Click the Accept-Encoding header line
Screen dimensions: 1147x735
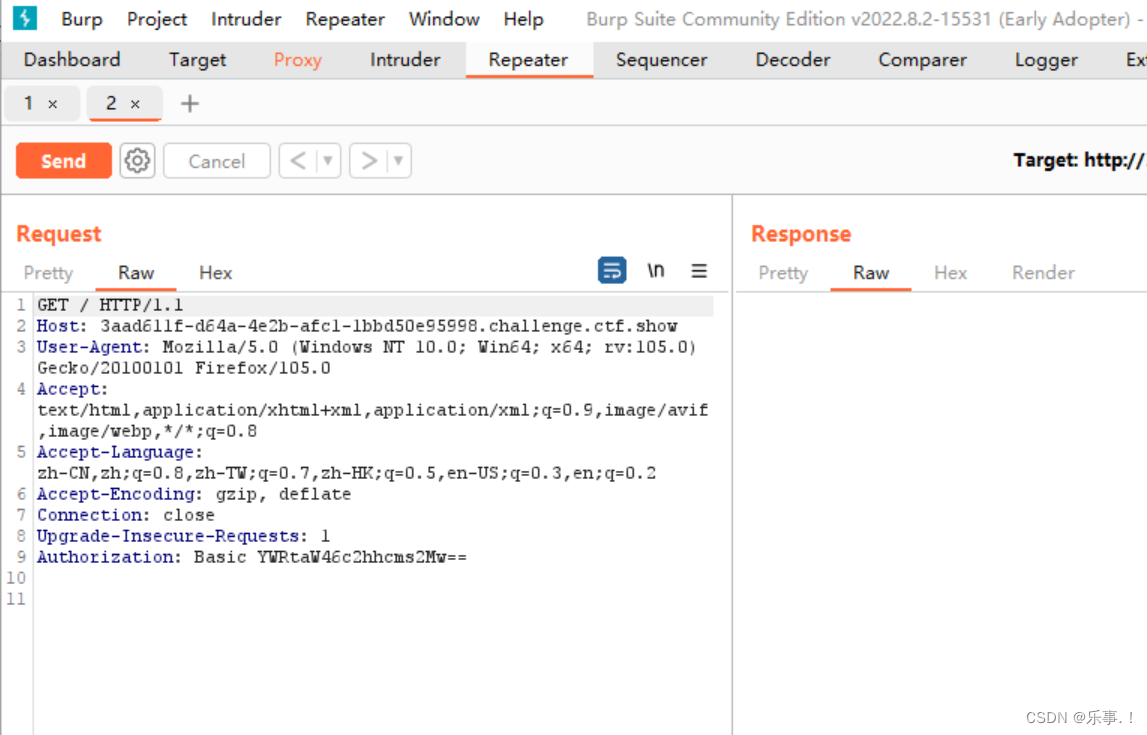[194, 494]
